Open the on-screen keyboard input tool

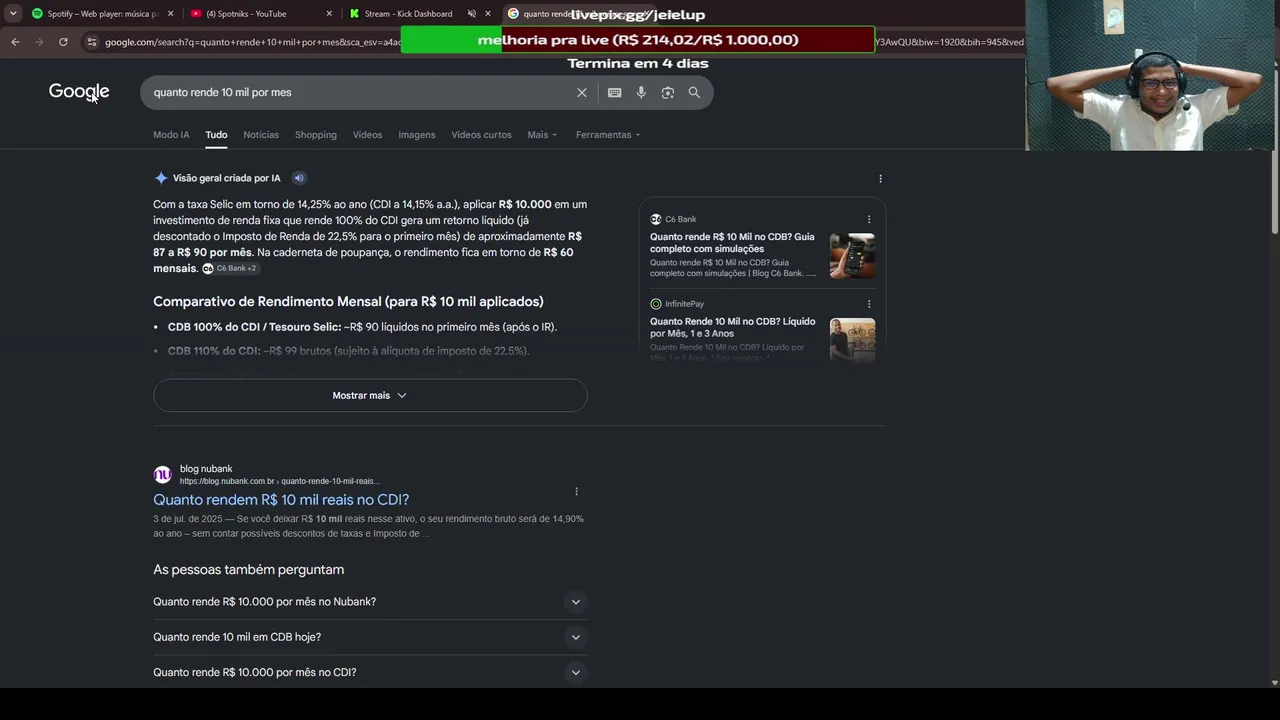pos(615,93)
